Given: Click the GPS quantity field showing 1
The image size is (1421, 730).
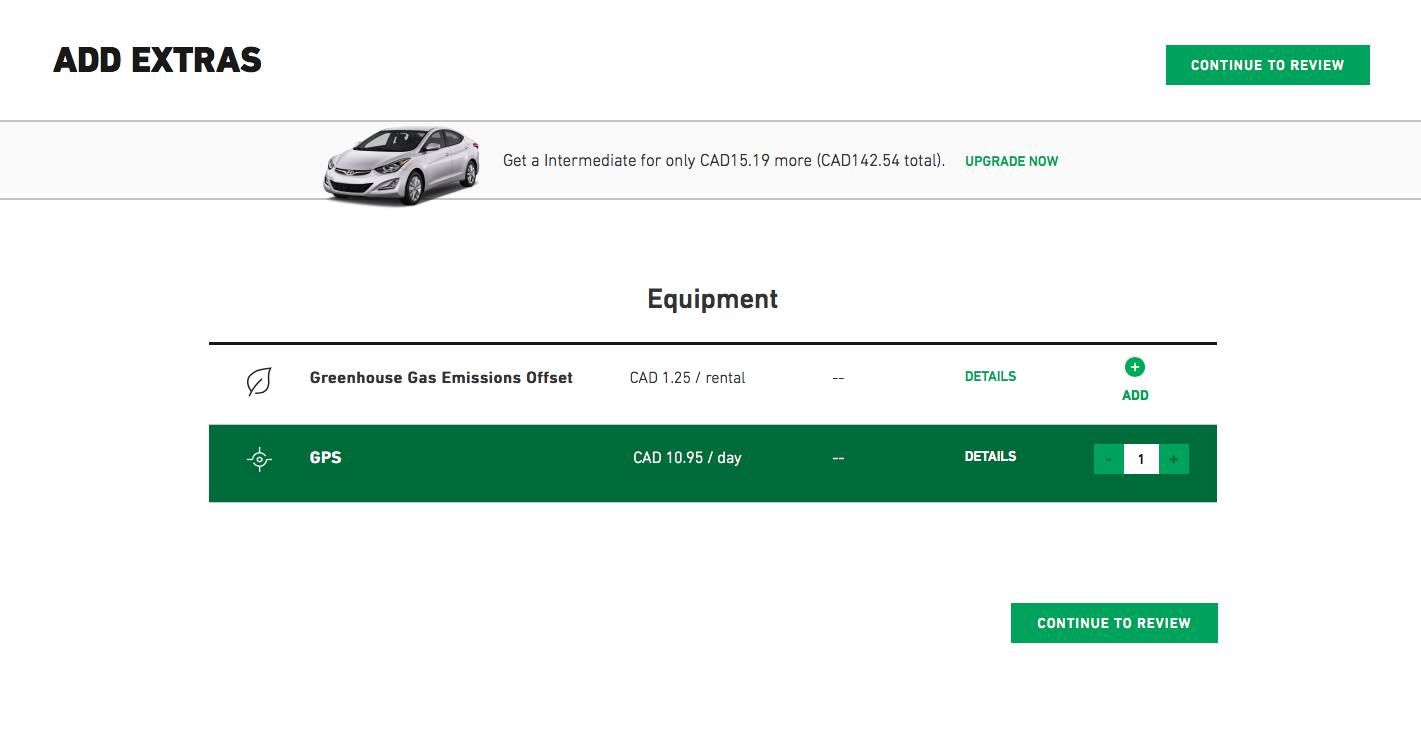Looking at the screenshot, I should point(1141,459).
